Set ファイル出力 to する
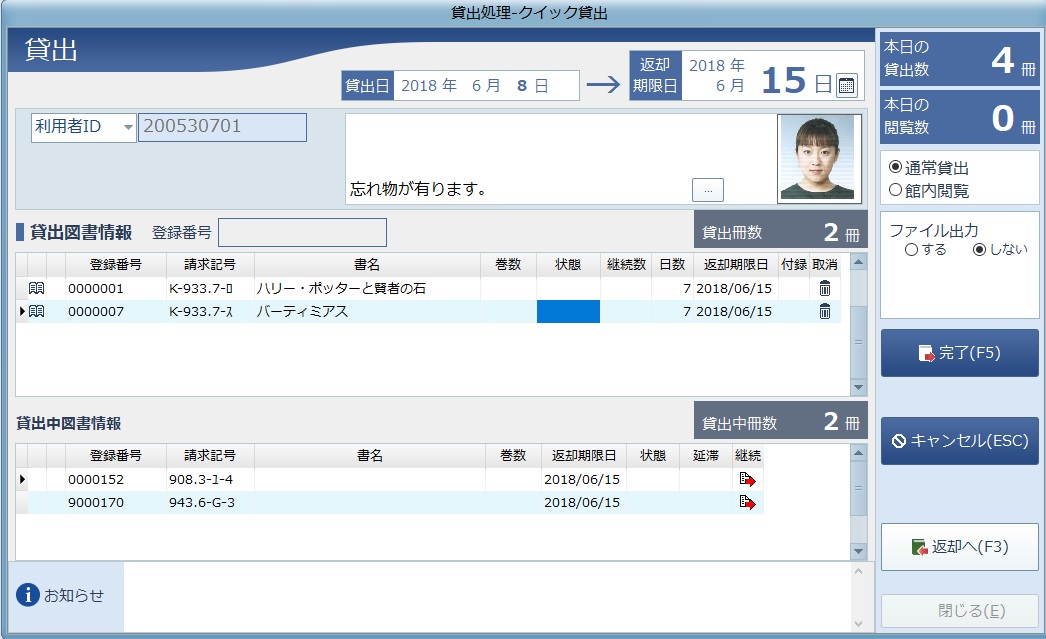The image size is (1046, 639). click(x=911, y=249)
